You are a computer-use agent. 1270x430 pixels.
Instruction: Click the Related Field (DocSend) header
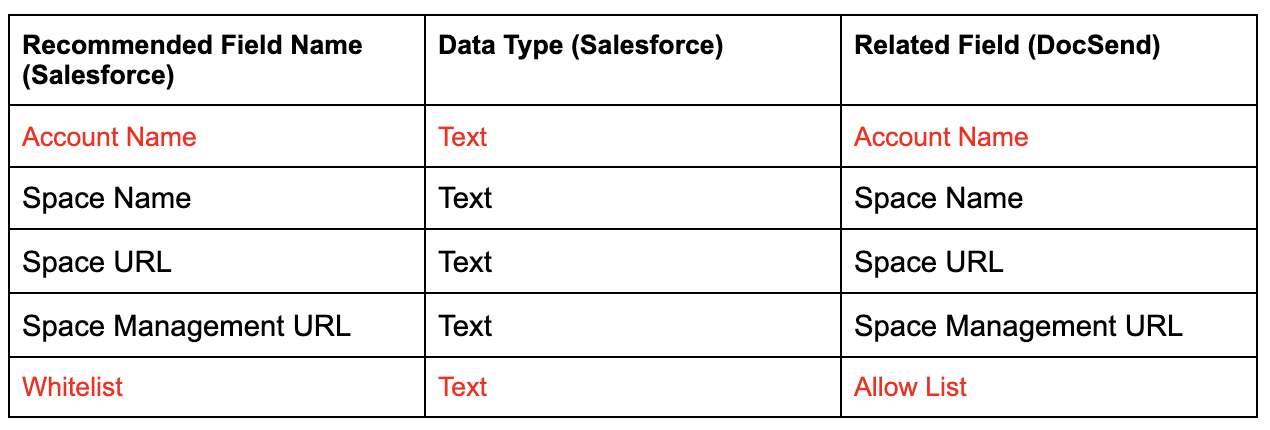(1049, 60)
